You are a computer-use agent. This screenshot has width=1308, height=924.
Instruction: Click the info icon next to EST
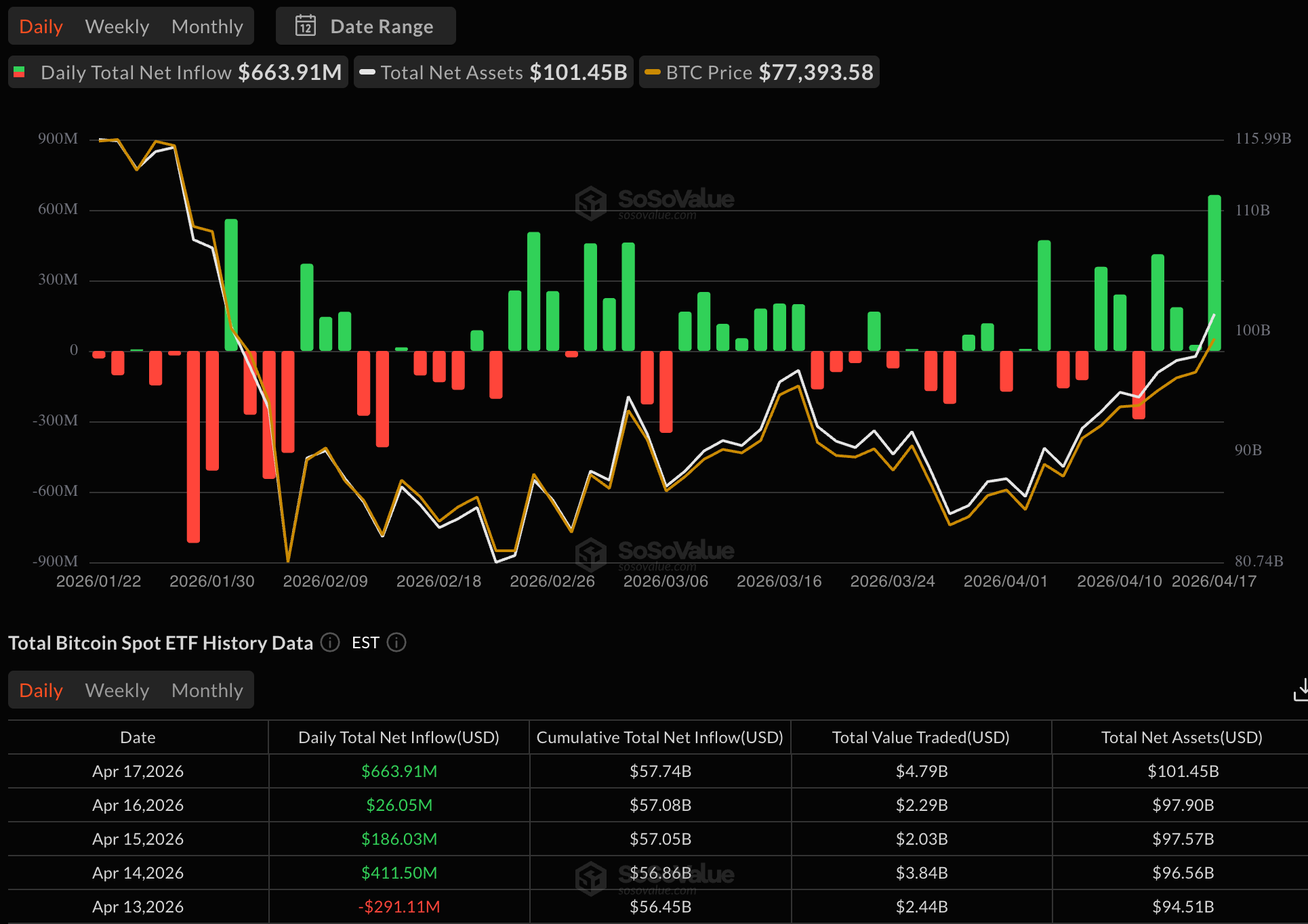pyautogui.click(x=396, y=642)
